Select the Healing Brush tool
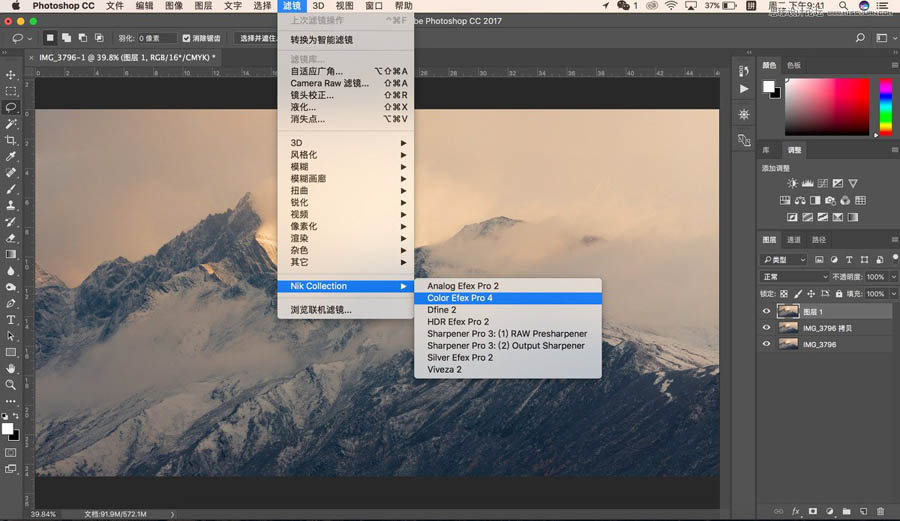Viewport: 900px width, 521px height. click(11, 173)
